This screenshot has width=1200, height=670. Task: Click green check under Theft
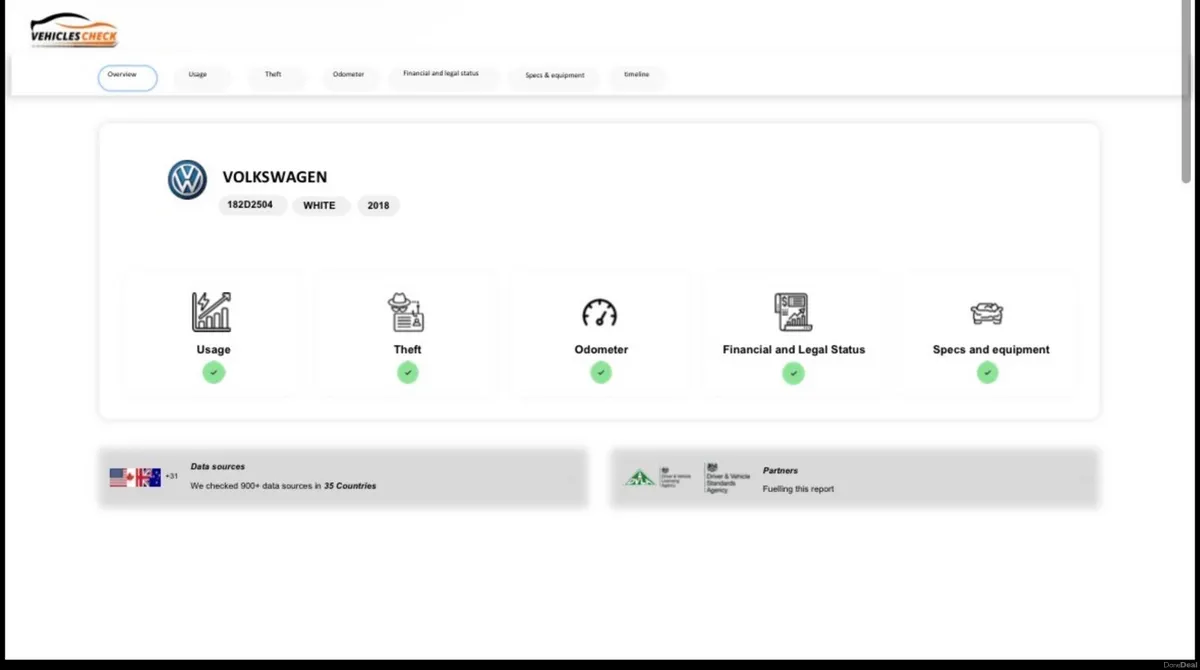tap(407, 372)
